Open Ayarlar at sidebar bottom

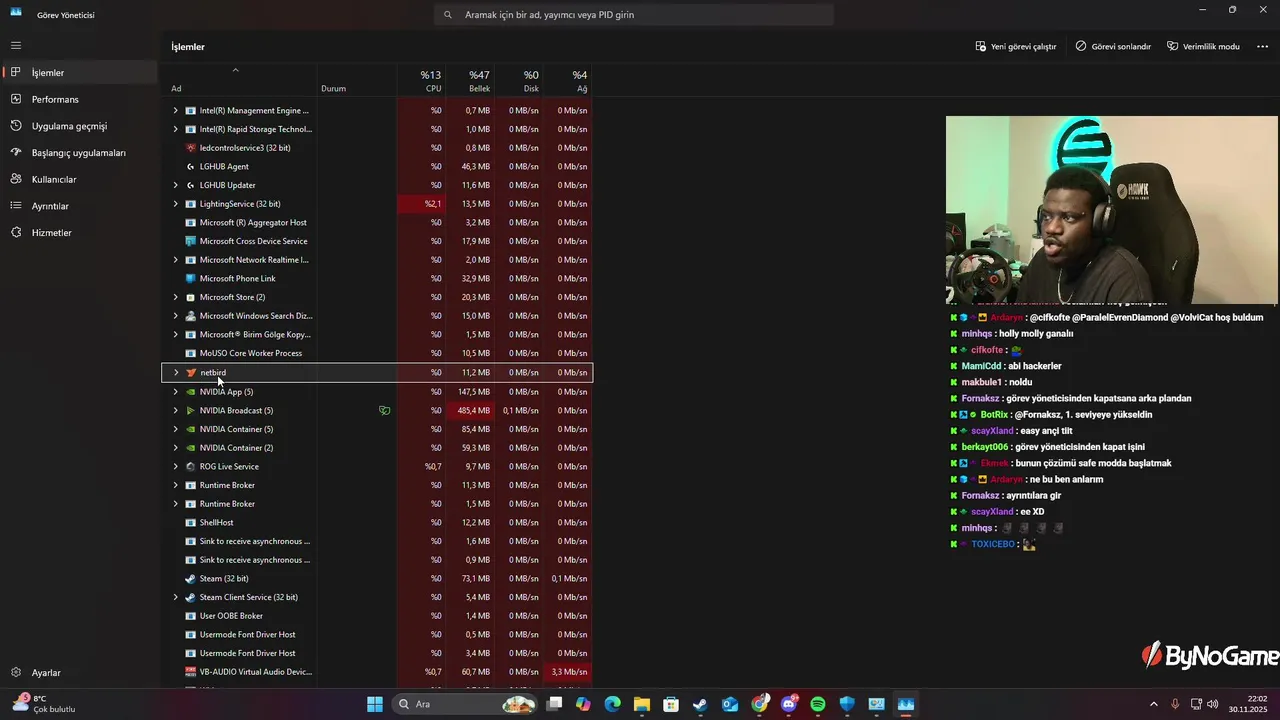80,672
